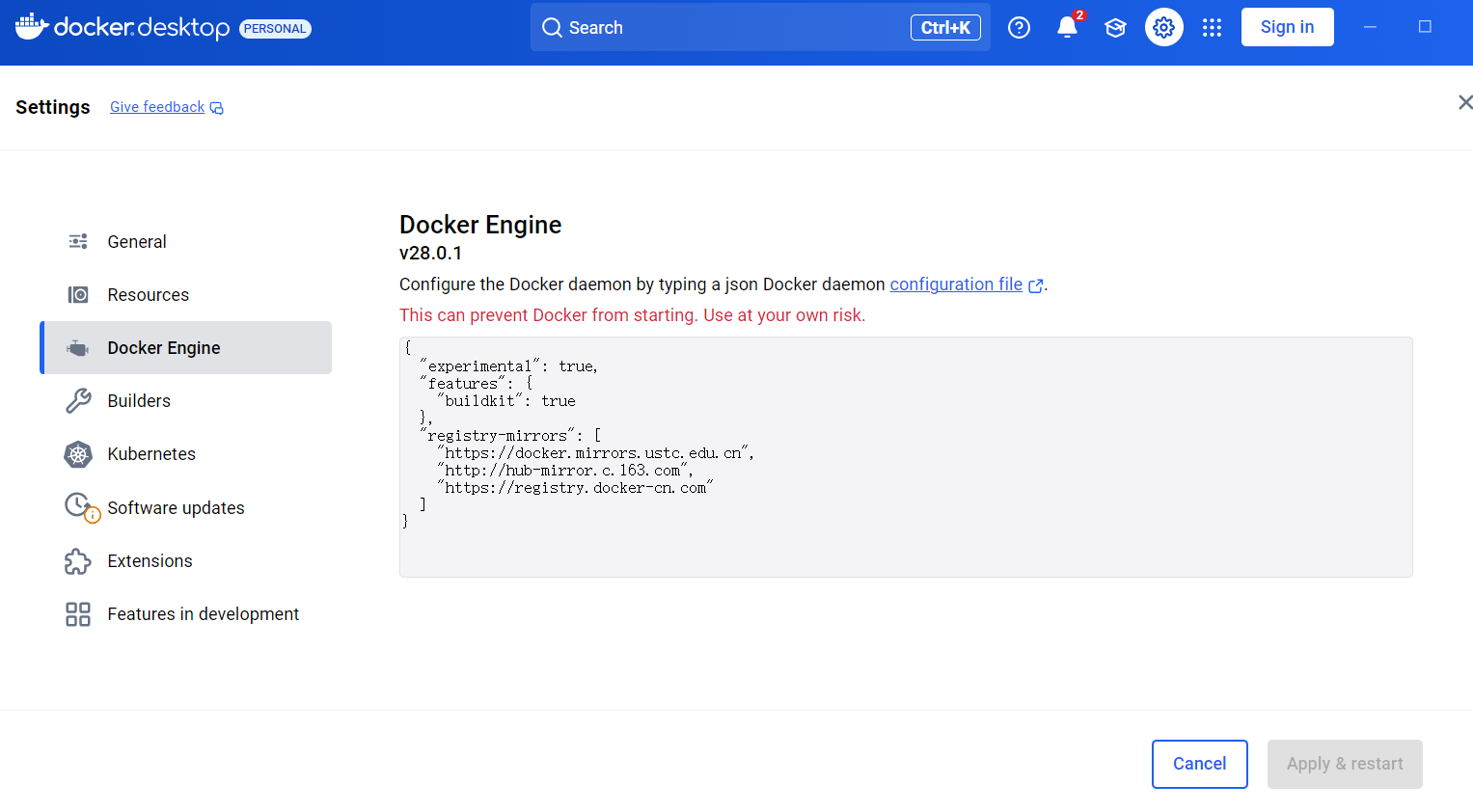Click the red risk warning text
The height and width of the screenshot is (812, 1473).
pos(632,315)
